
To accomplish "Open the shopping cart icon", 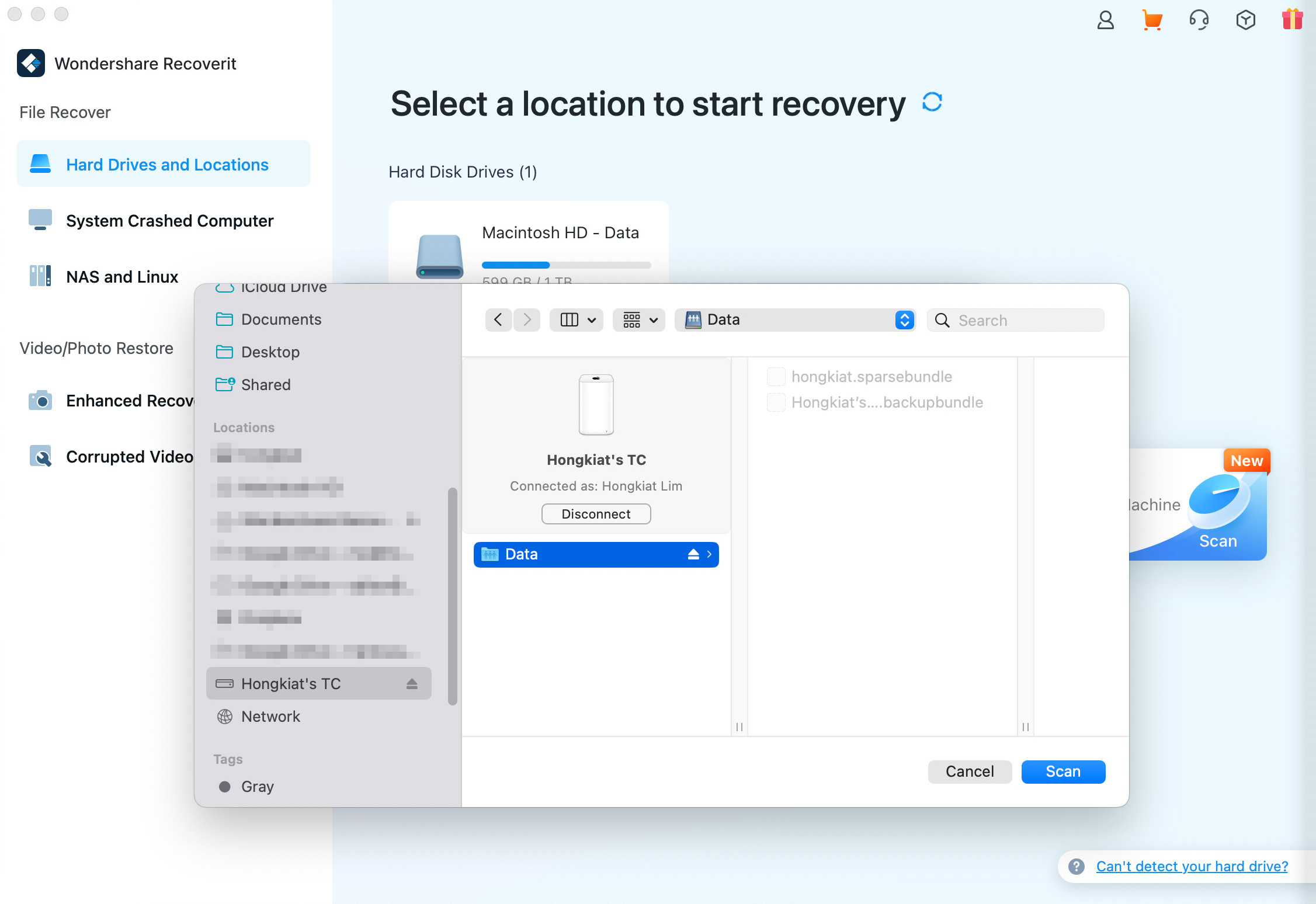I will (x=1152, y=20).
